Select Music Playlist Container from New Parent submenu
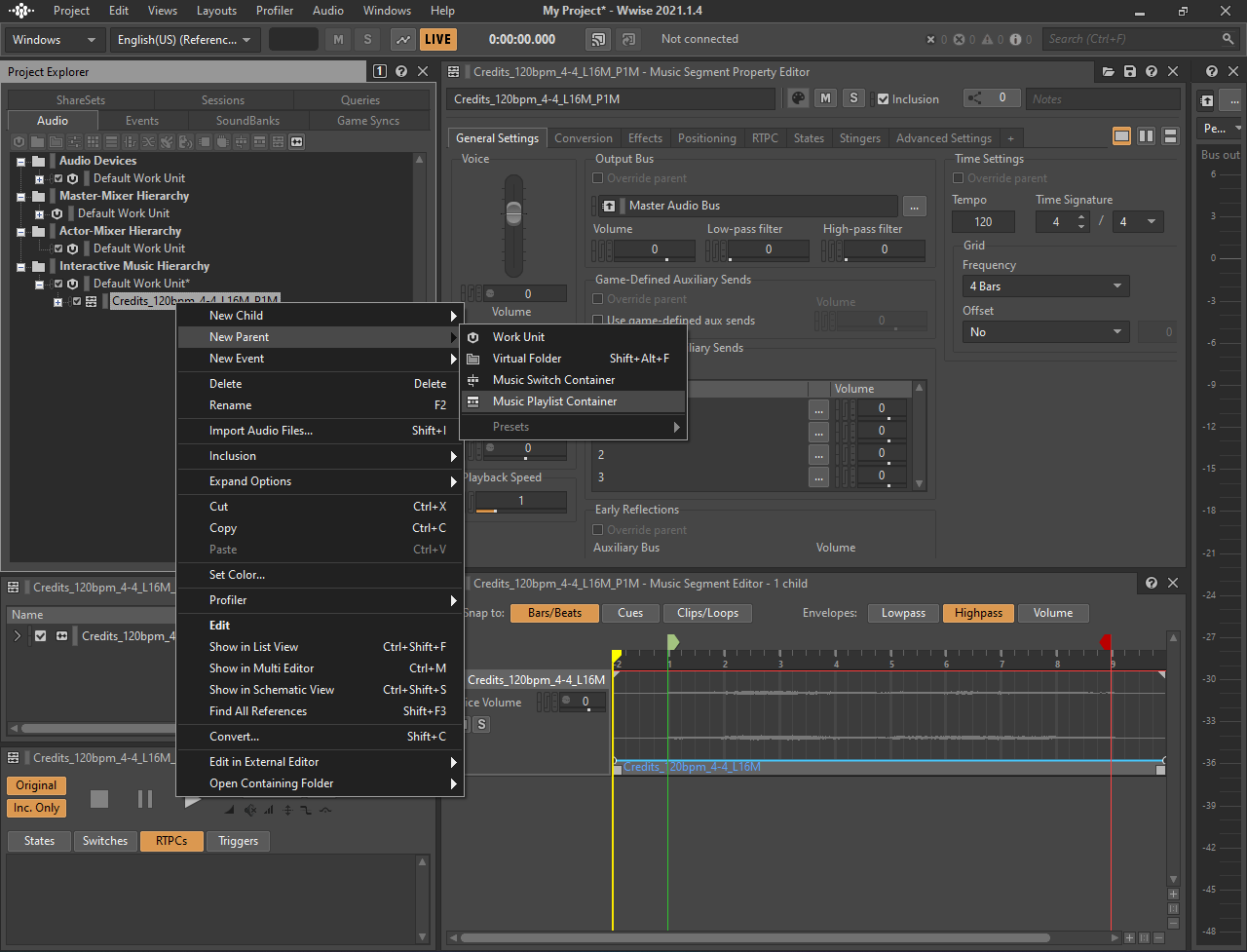This screenshot has width=1247, height=952. 574,401
